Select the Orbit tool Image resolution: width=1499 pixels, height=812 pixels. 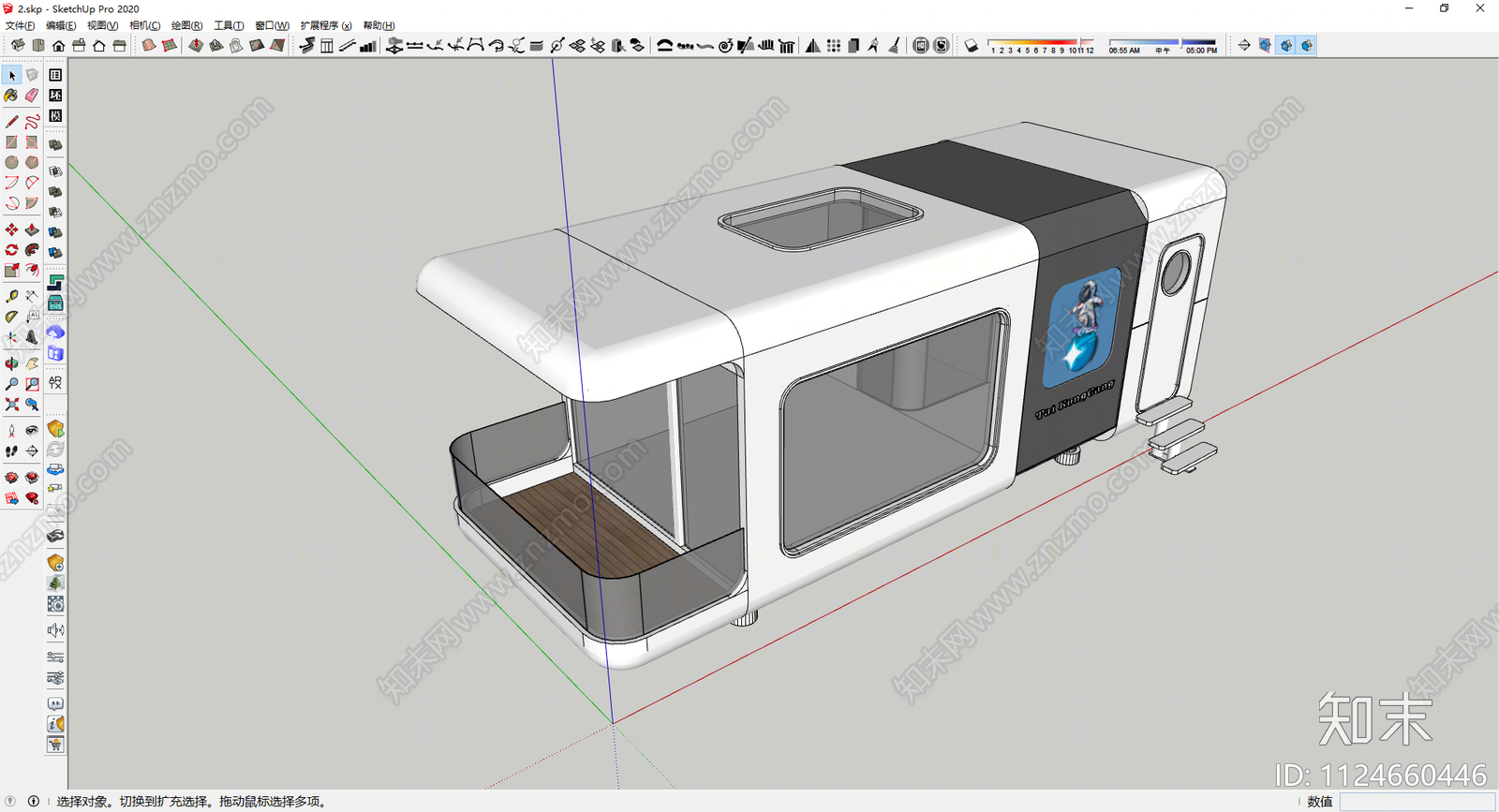click(x=11, y=363)
